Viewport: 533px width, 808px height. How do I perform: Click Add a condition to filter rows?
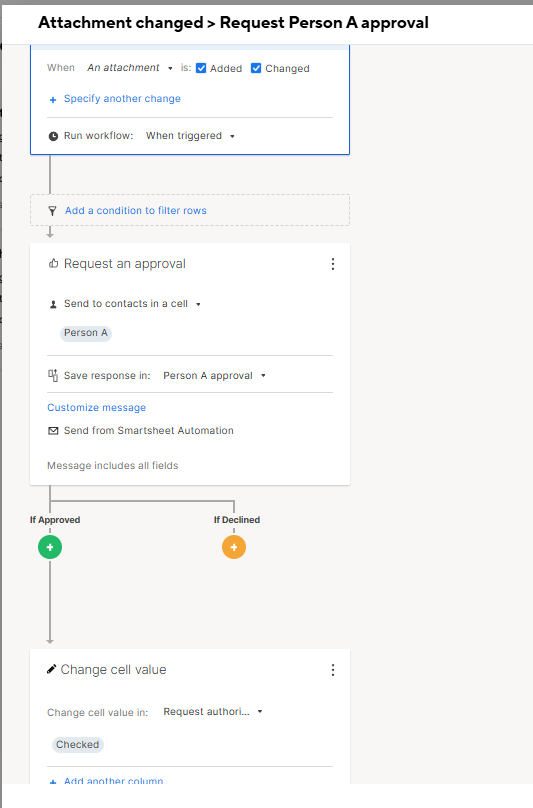click(x=136, y=210)
